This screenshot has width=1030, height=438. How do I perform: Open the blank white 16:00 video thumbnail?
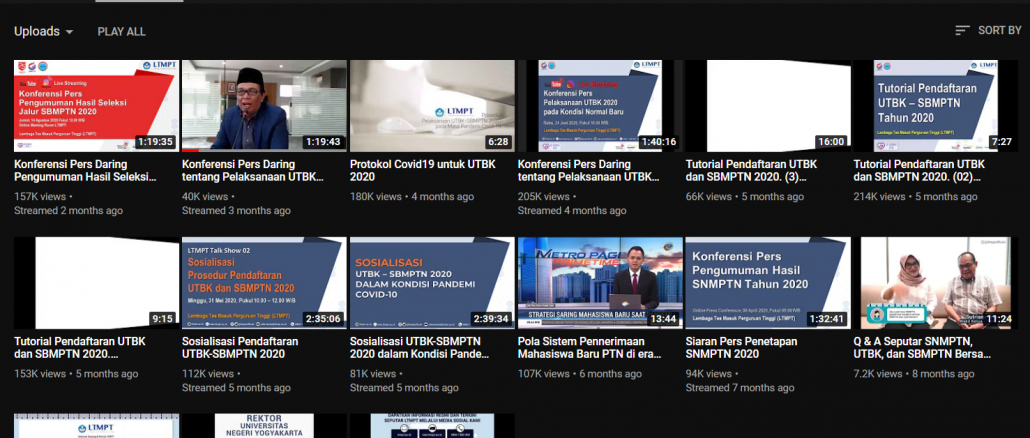pos(768,106)
